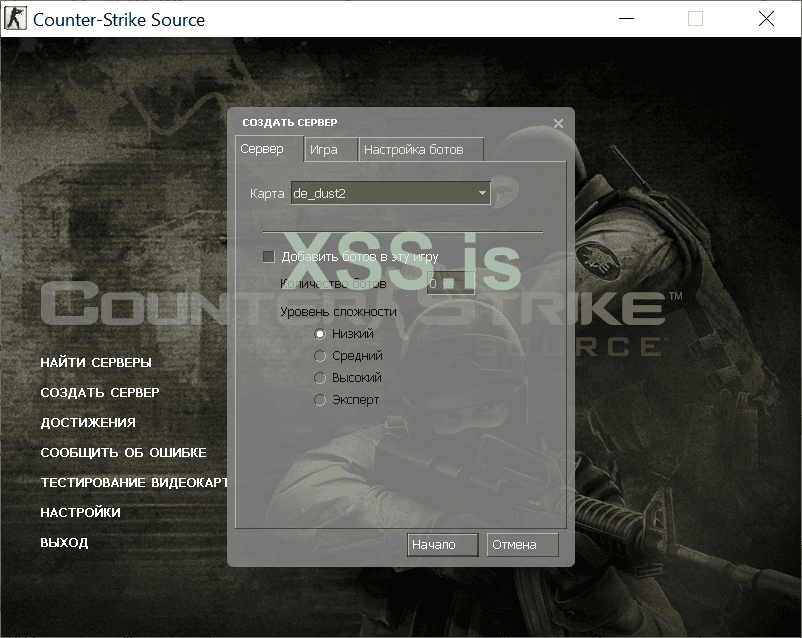Open the Игра tab
The width and height of the screenshot is (802, 638).
coord(331,149)
